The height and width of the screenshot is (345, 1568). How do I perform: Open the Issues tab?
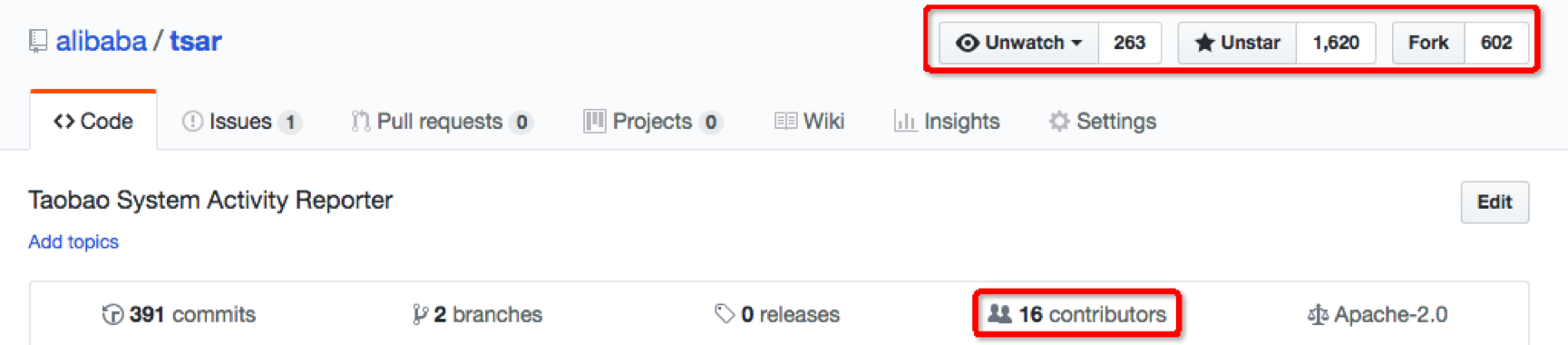[x=241, y=122]
